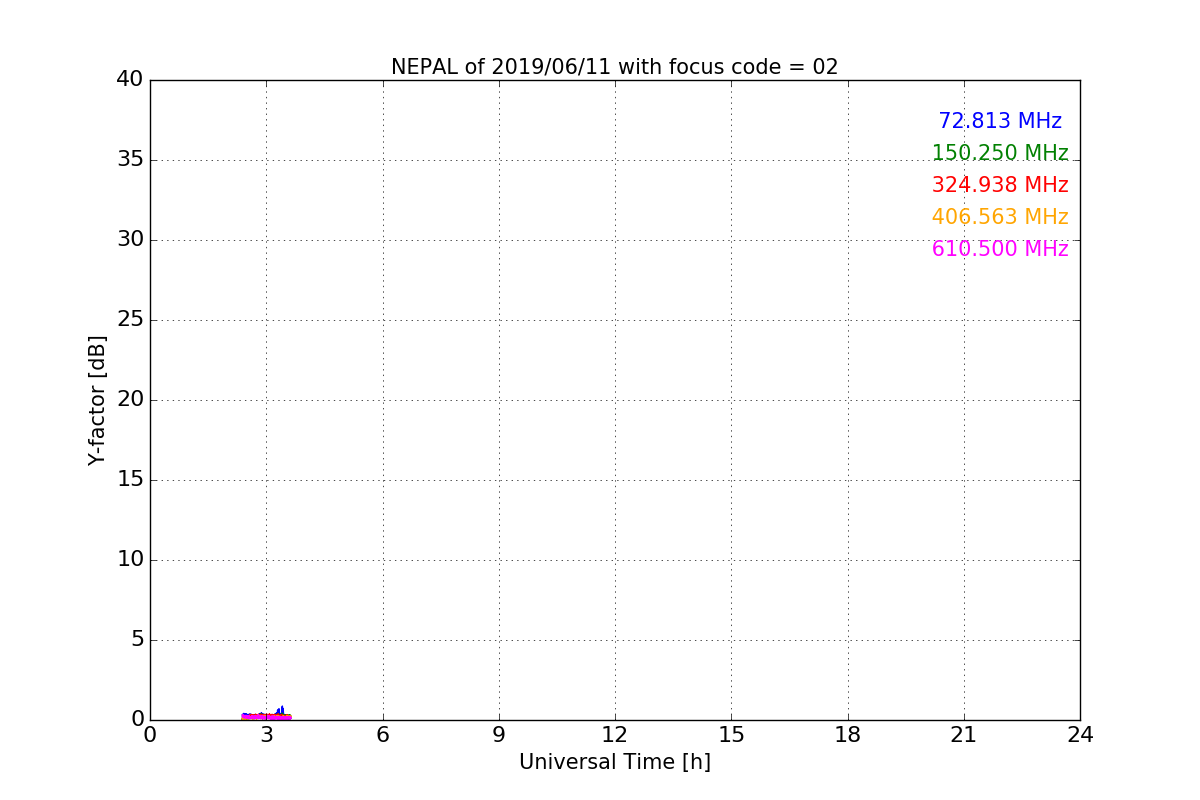Click the x-axis tick label 21
Image resolution: width=1200 pixels, height=800 pixels.
pyautogui.click(x=964, y=735)
